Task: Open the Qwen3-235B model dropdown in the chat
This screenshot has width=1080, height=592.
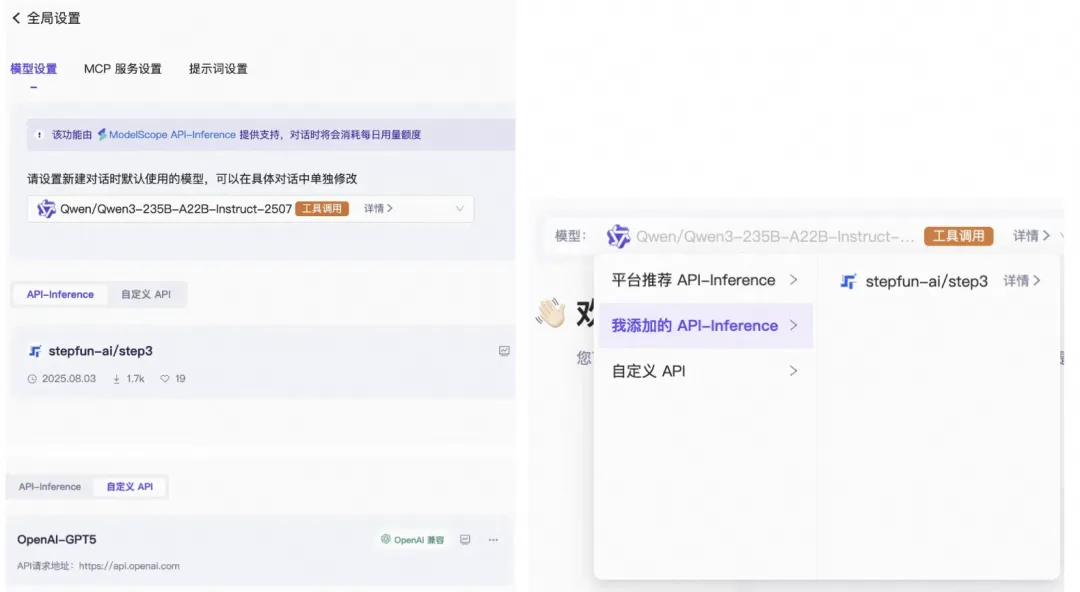Action: click(x=775, y=236)
